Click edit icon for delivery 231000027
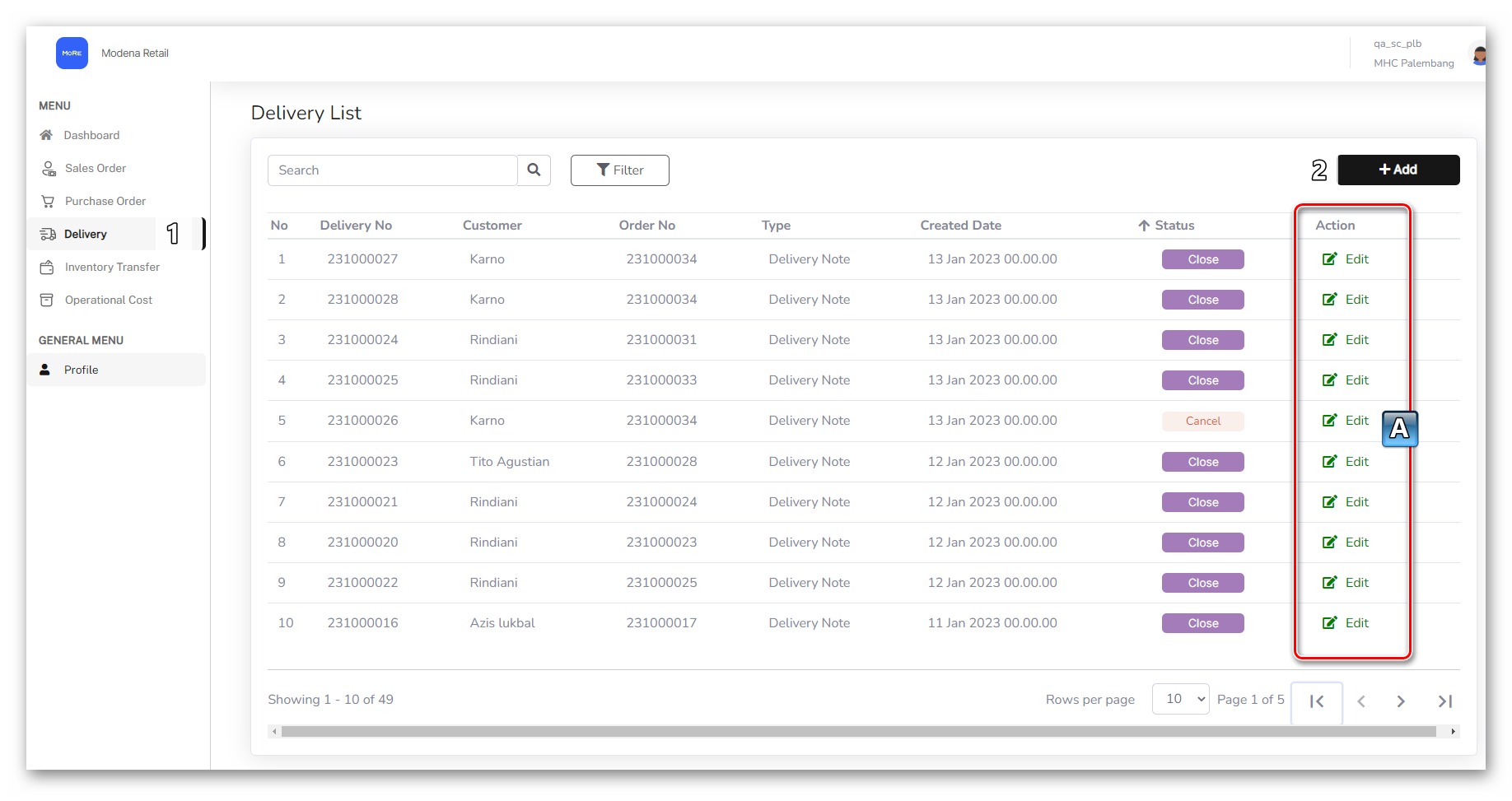Image resolution: width=1512 pixels, height=801 pixels. (1330, 259)
